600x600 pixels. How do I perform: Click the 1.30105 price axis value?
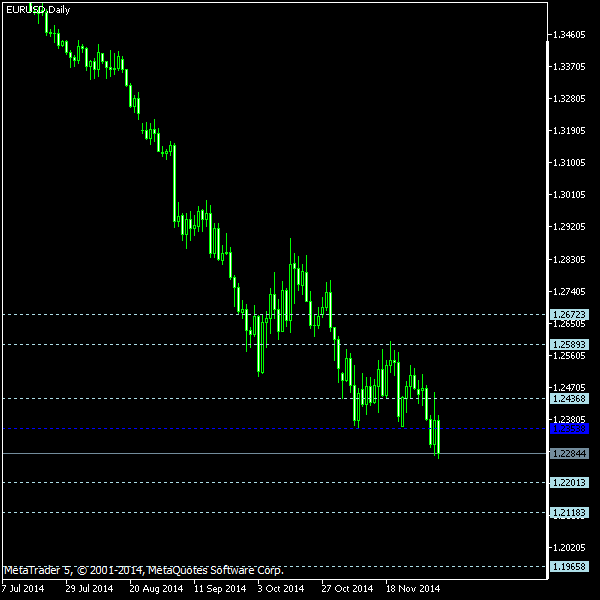coord(569,195)
